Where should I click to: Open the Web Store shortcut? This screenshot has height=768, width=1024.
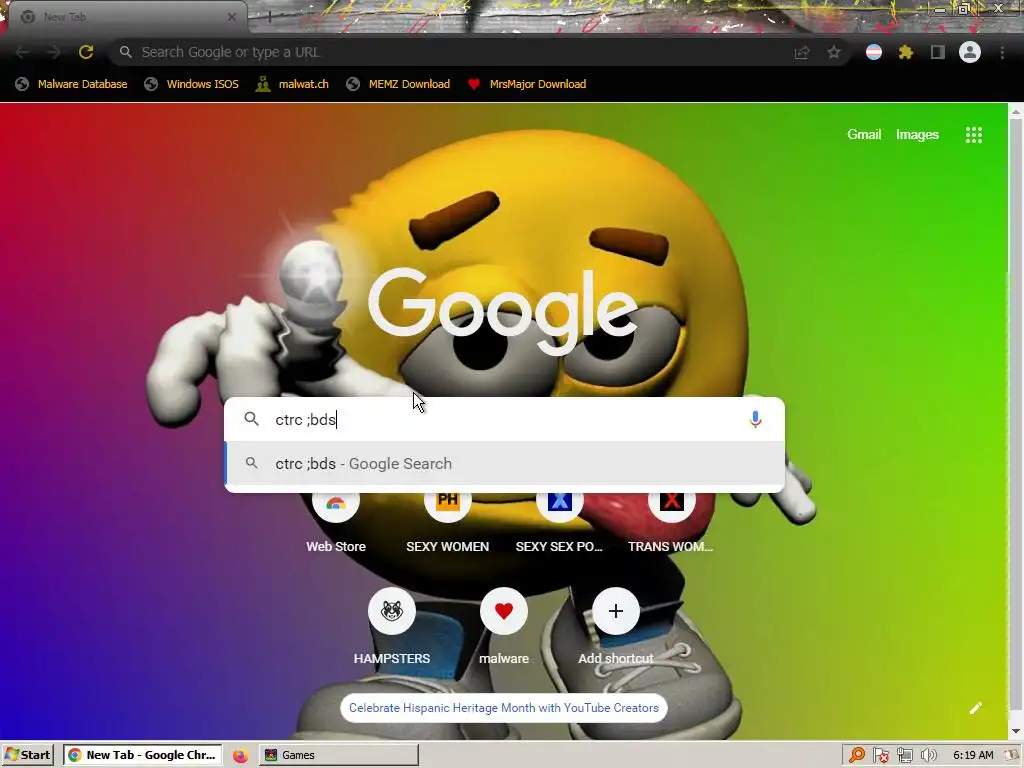pos(336,522)
